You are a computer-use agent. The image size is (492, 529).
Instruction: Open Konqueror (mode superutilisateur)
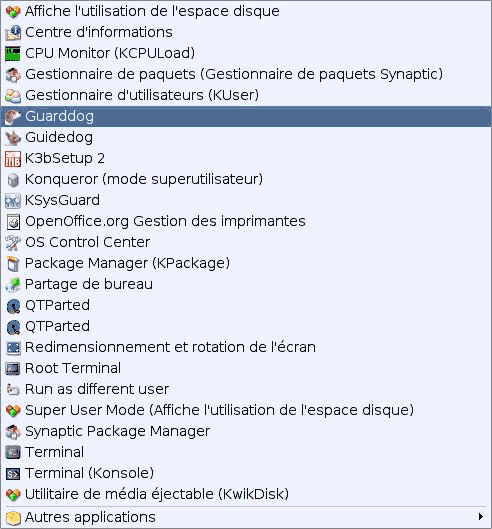pos(246,179)
